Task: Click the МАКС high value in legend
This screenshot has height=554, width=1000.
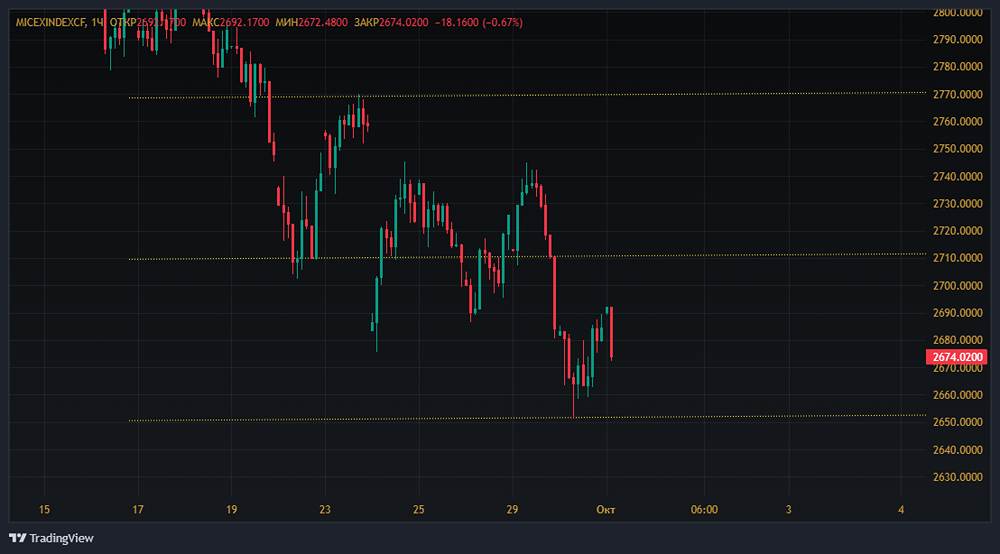Action: click(x=243, y=22)
